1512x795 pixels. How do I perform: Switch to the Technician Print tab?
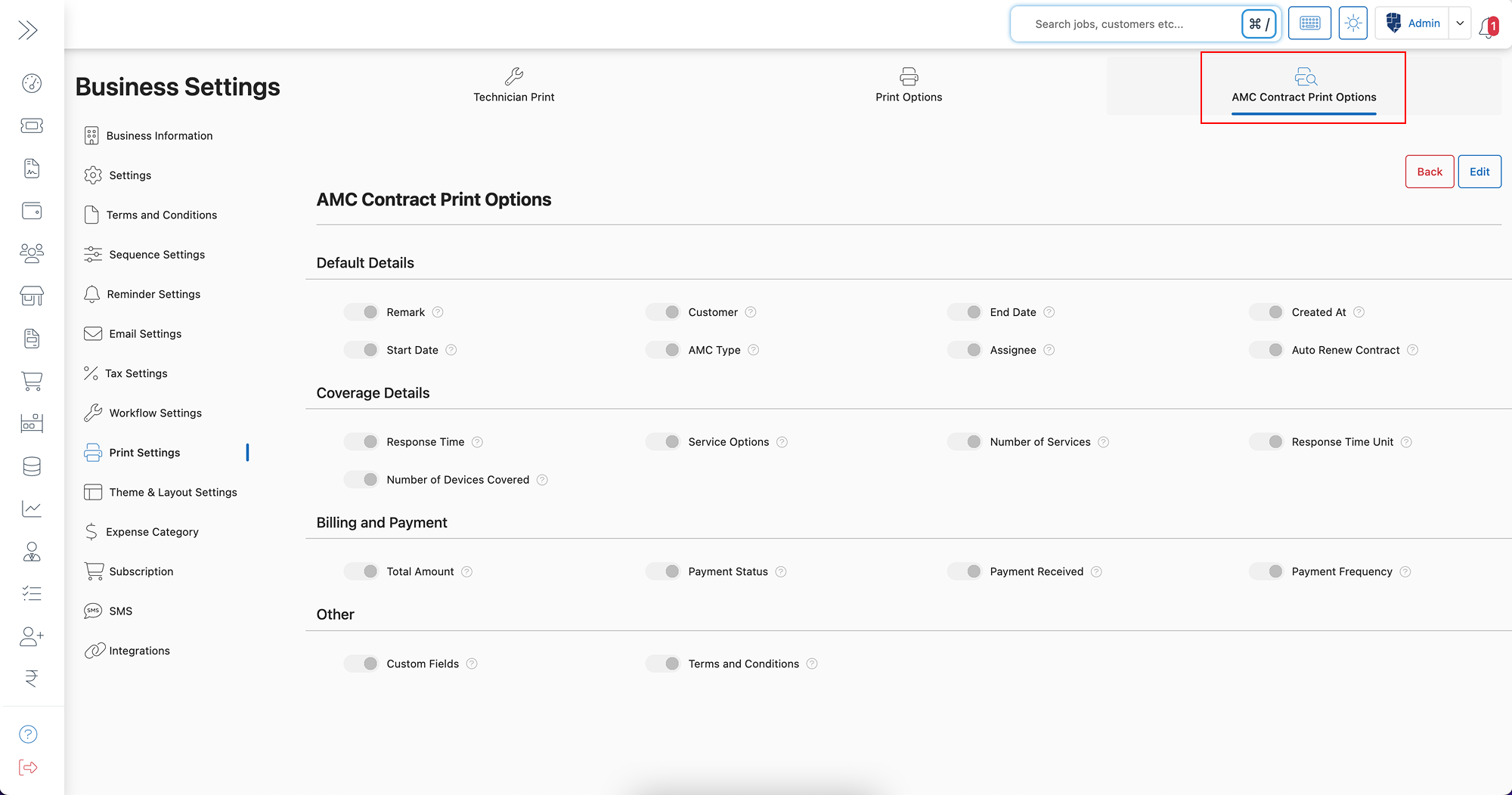(514, 85)
